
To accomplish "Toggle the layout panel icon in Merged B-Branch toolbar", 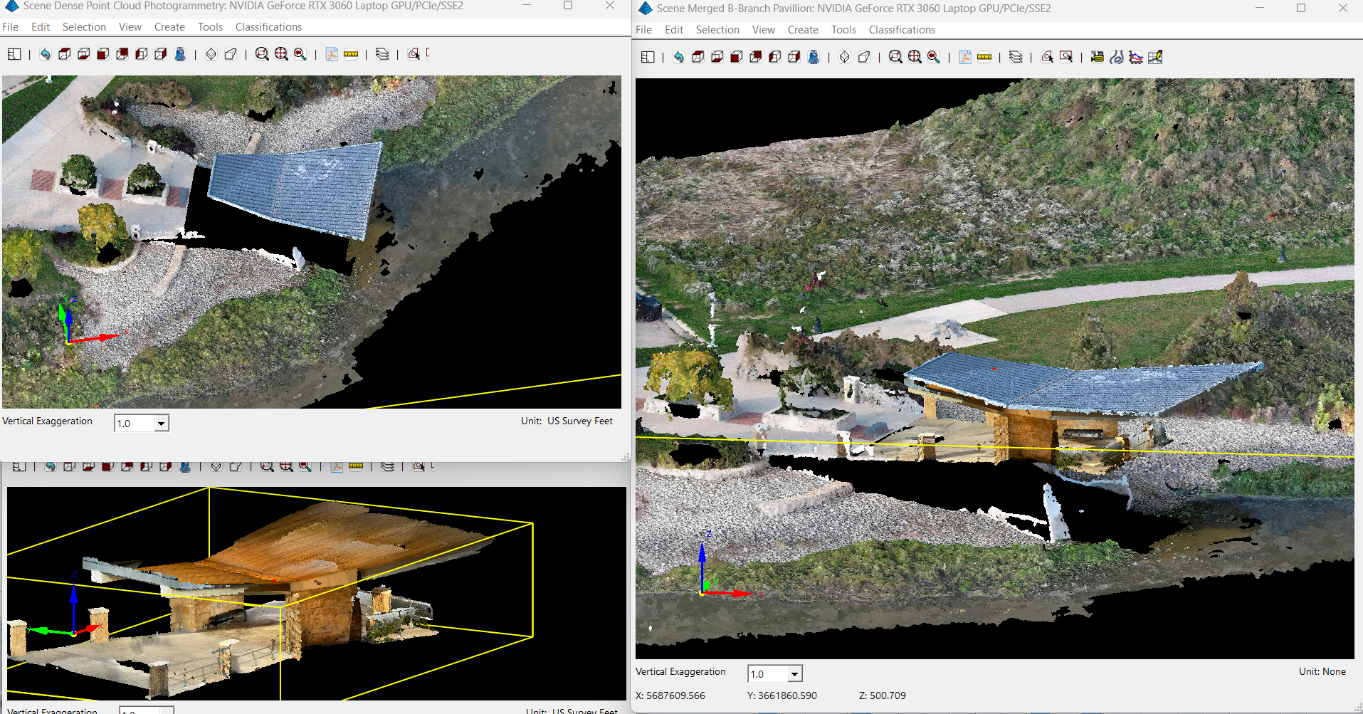I will pyautogui.click(x=648, y=57).
